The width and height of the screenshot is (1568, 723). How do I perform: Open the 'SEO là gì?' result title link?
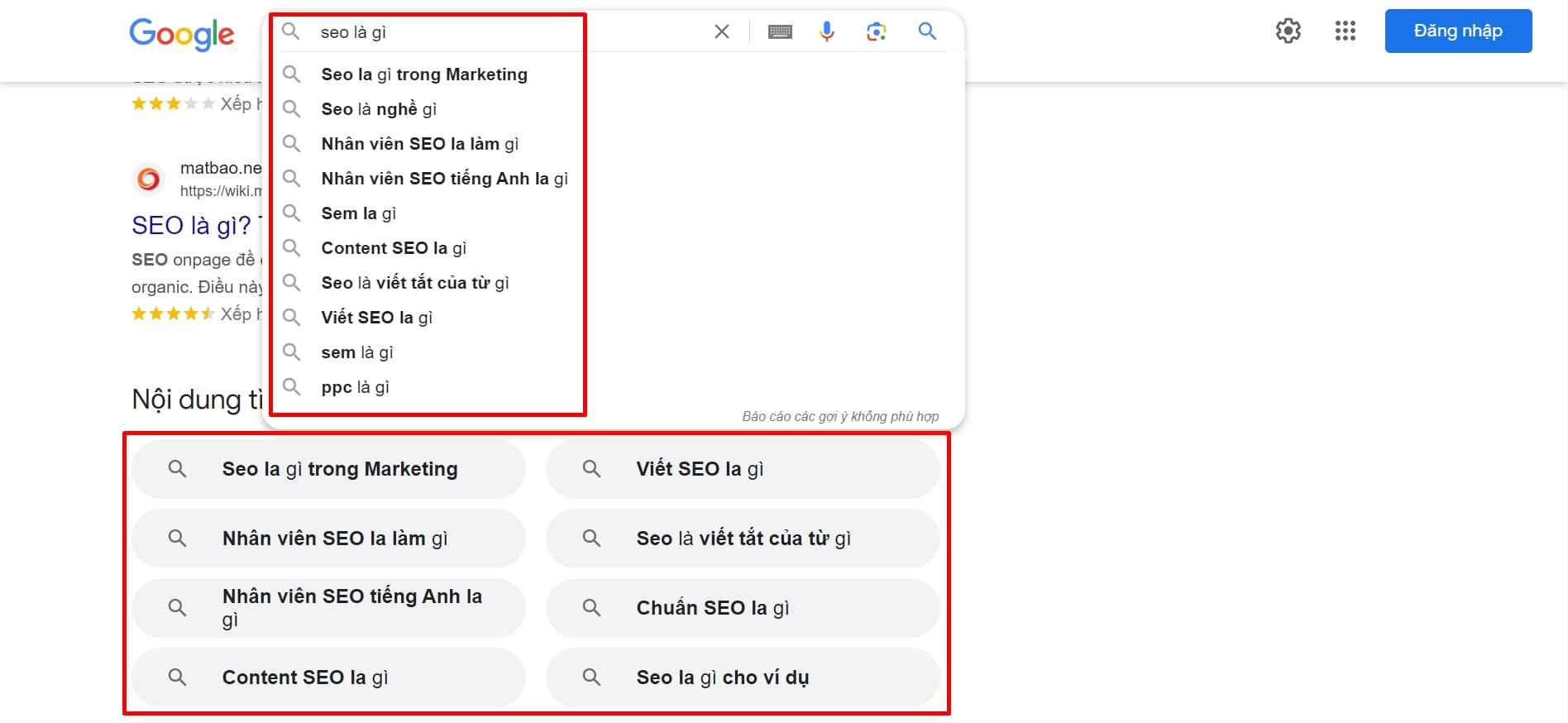click(196, 226)
